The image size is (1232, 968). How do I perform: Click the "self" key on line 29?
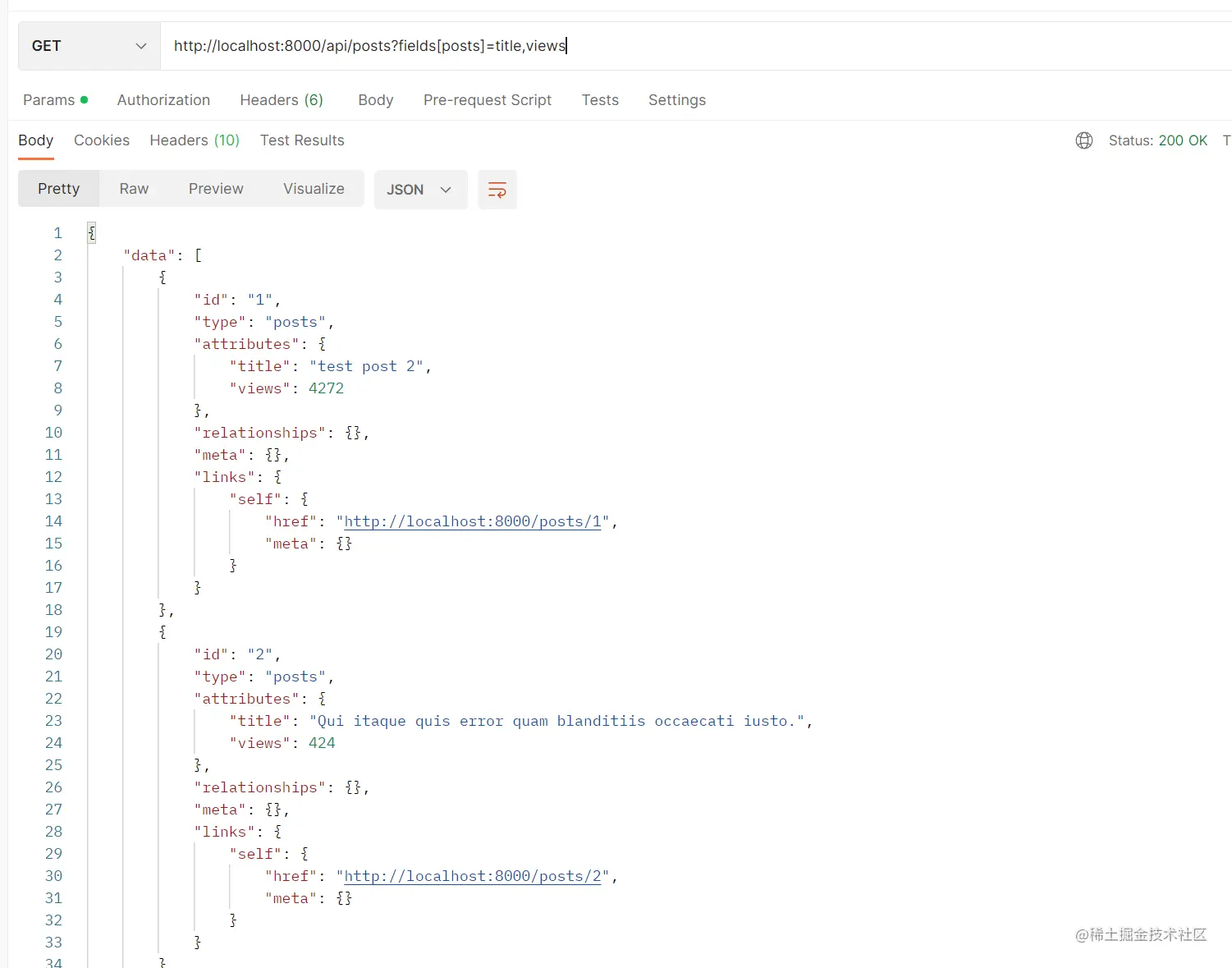255,854
